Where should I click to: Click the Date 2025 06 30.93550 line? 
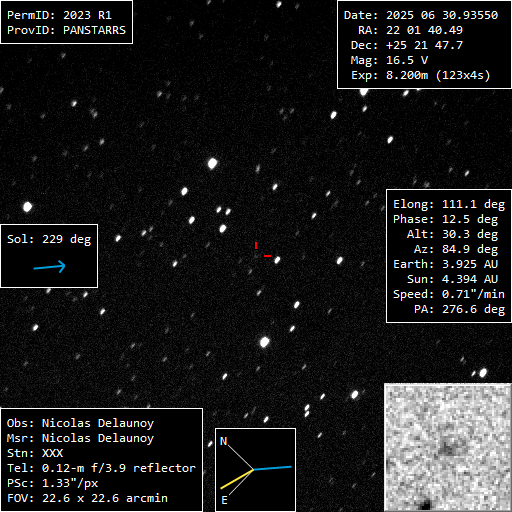point(421,15)
